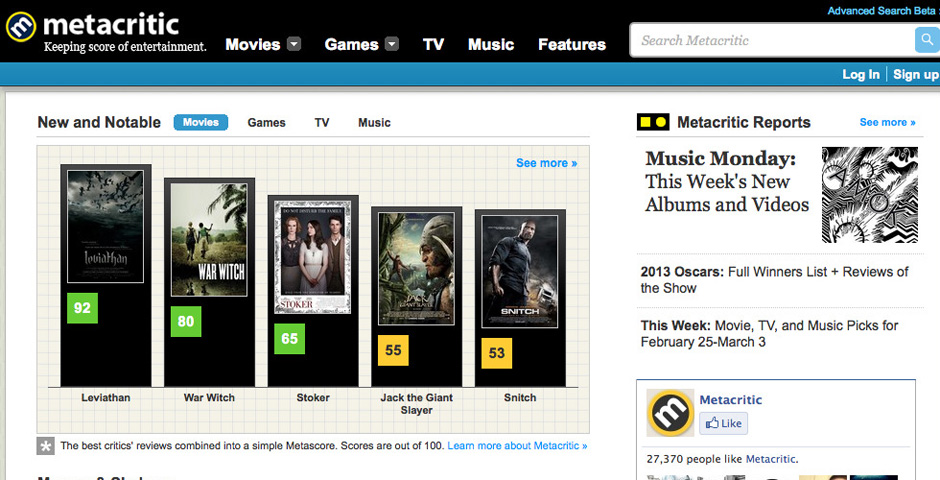This screenshot has width=940, height=480.
Task: Open the Movies section in main nav
Action: click(x=253, y=44)
